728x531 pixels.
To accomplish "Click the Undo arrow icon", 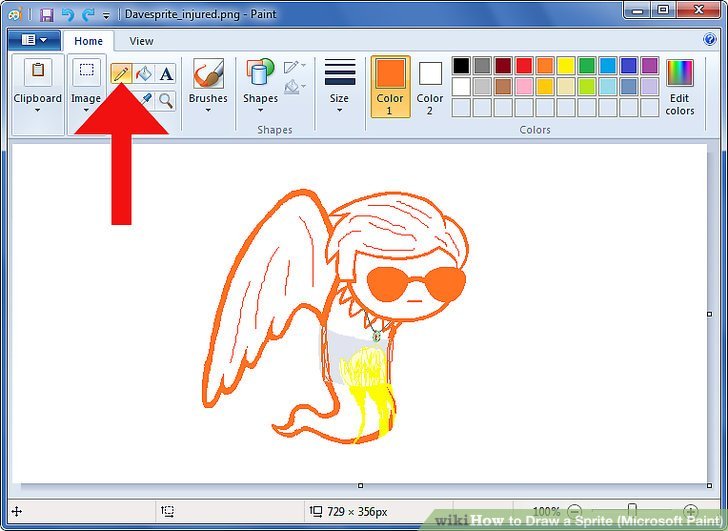I will 68,15.
